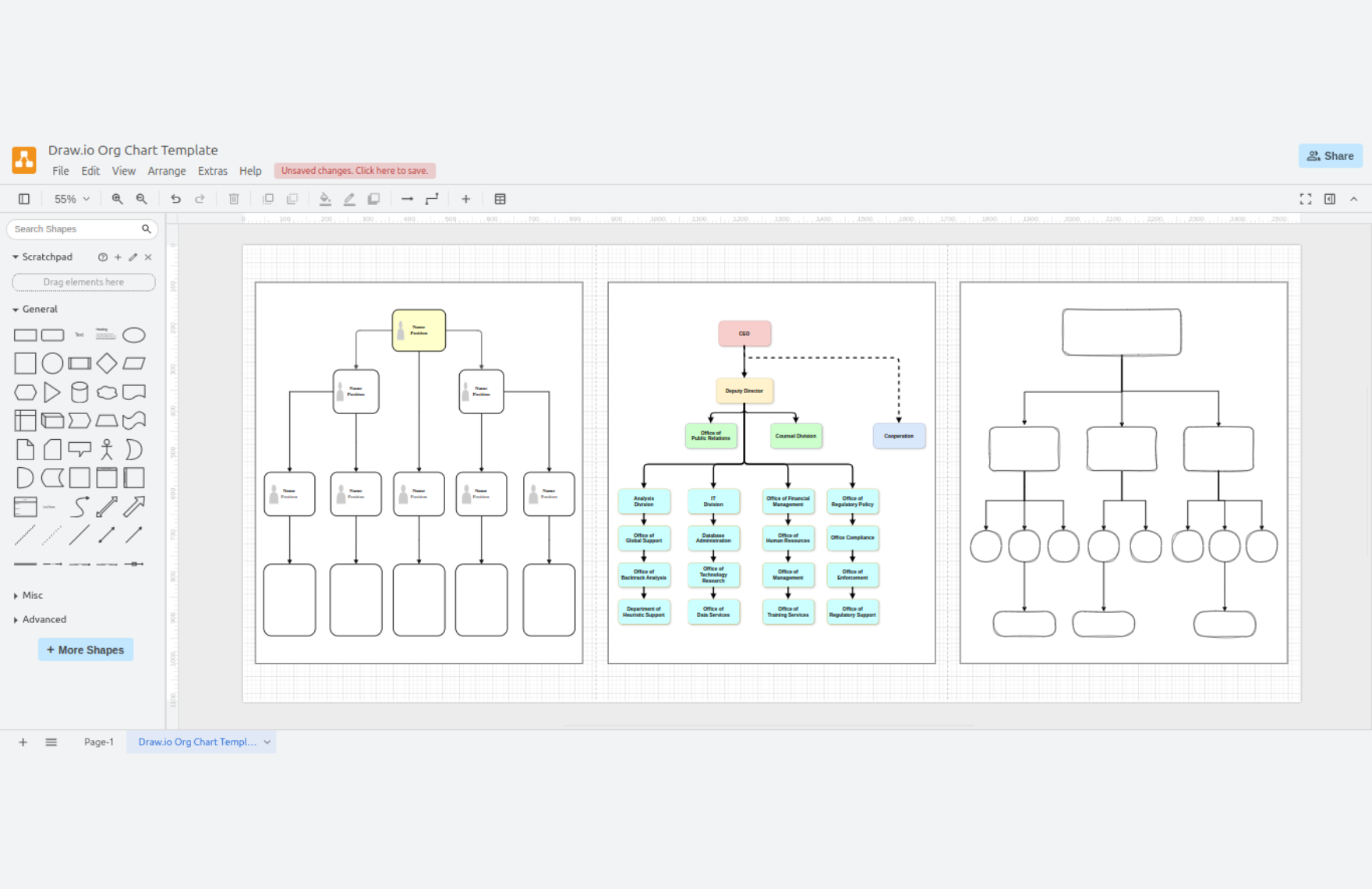Viewport: 1372px width, 889px height.
Task: Collapse the toolbar with up chevron
Action: tap(1354, 199)
